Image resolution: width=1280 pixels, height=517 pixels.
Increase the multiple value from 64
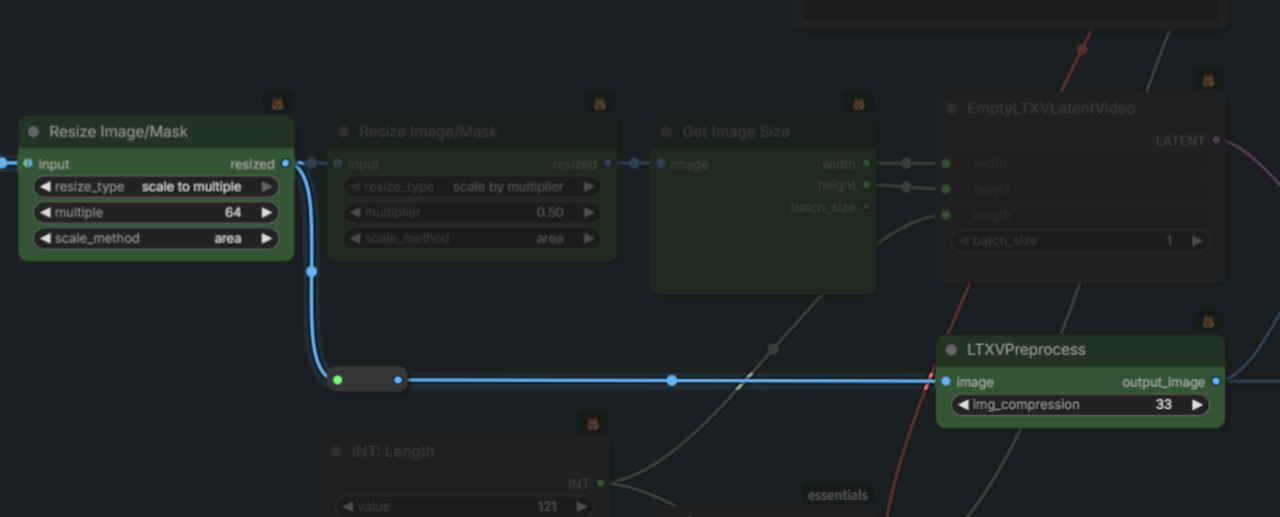tap(266, 213)
